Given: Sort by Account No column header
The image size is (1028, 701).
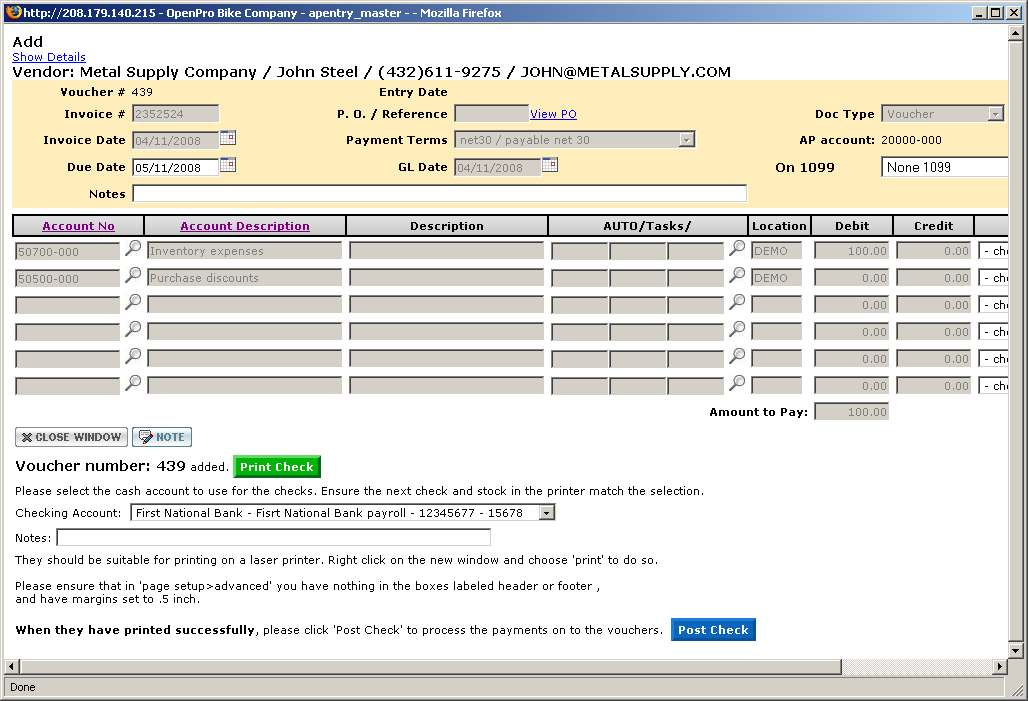Looking at the screenshot, I should pyautogui.click(x=78, y=226).
